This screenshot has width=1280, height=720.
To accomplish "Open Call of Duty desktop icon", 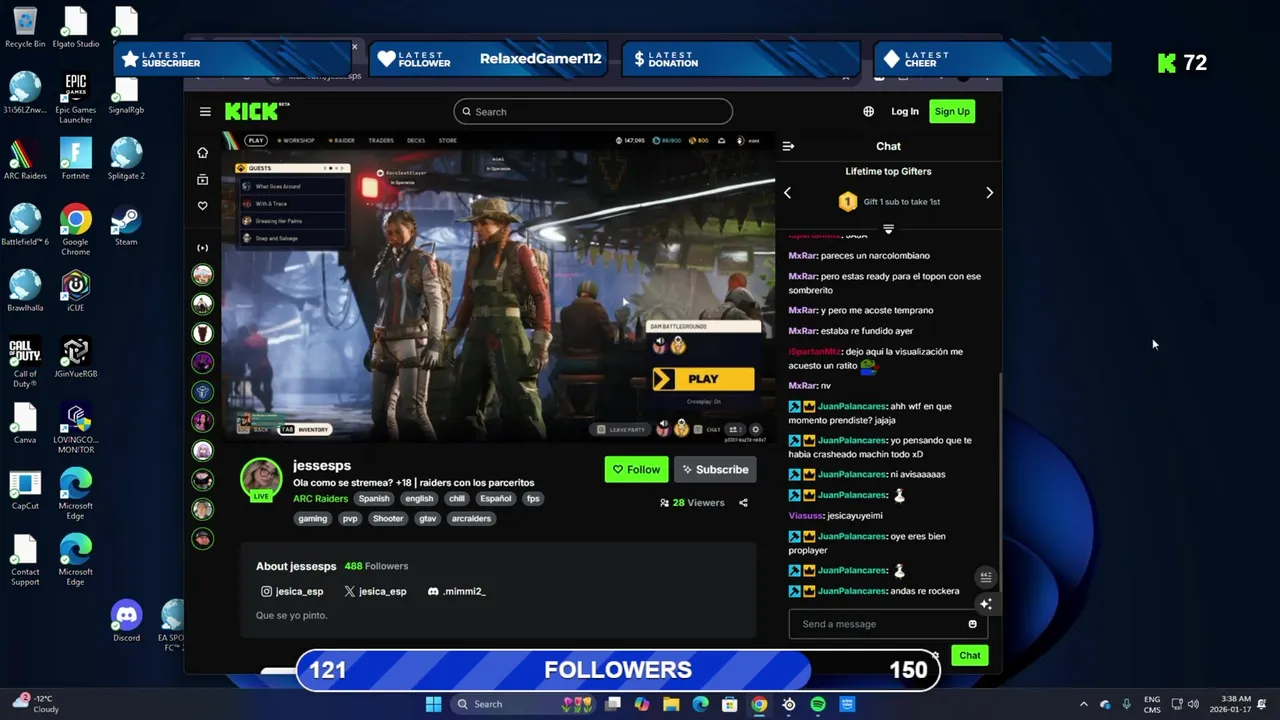I will point(25,362).
